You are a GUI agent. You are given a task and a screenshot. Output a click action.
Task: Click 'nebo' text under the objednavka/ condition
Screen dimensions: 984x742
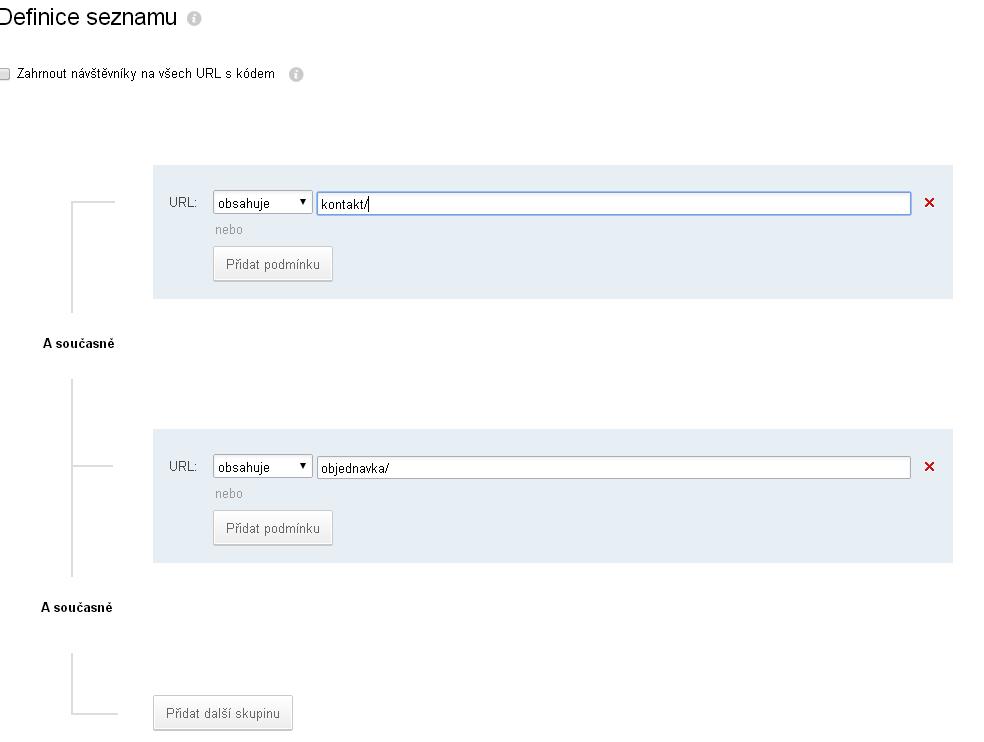[x=228, y=494]
